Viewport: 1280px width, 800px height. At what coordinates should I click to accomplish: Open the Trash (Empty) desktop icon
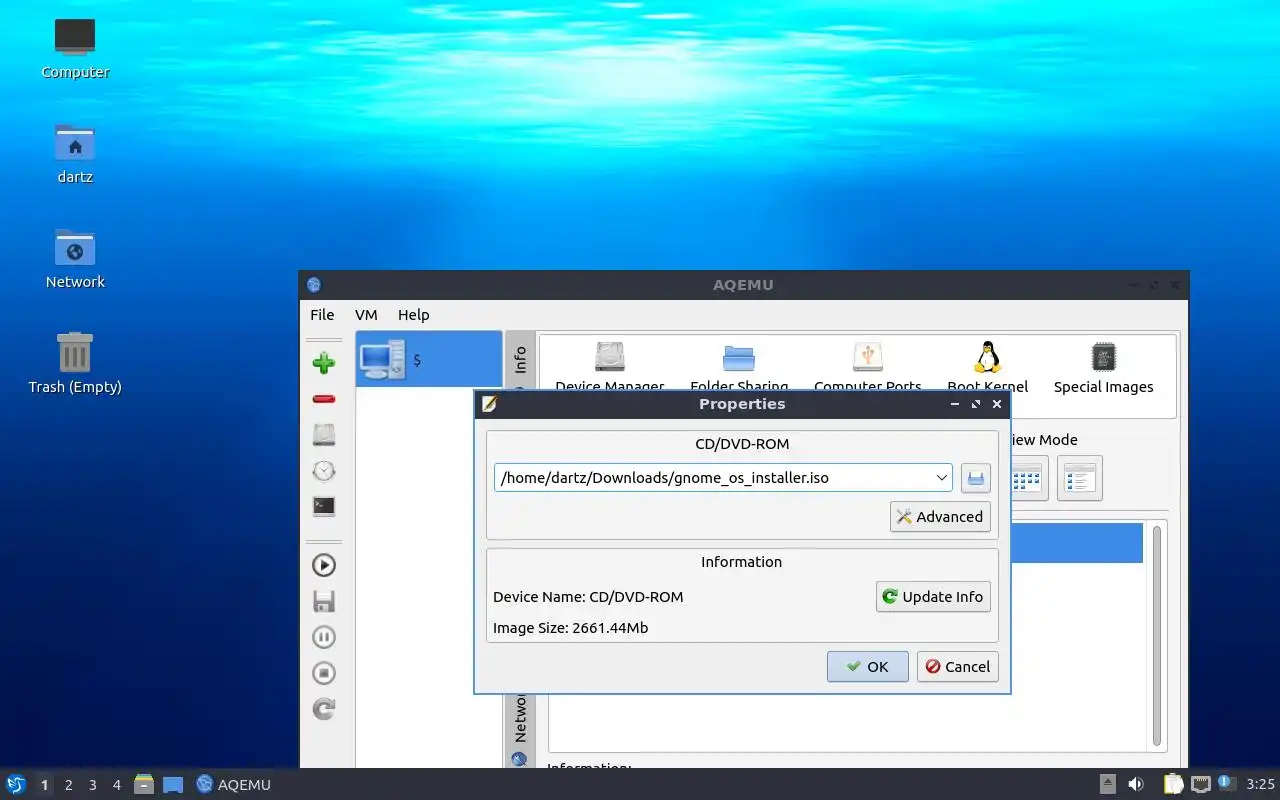coord(75,363)
